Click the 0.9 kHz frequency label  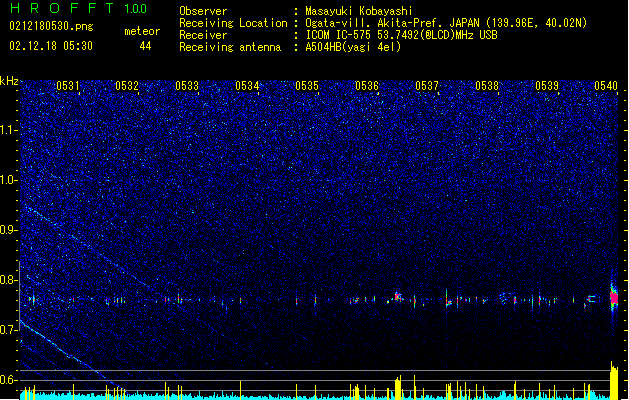click(x=9, y=230)
